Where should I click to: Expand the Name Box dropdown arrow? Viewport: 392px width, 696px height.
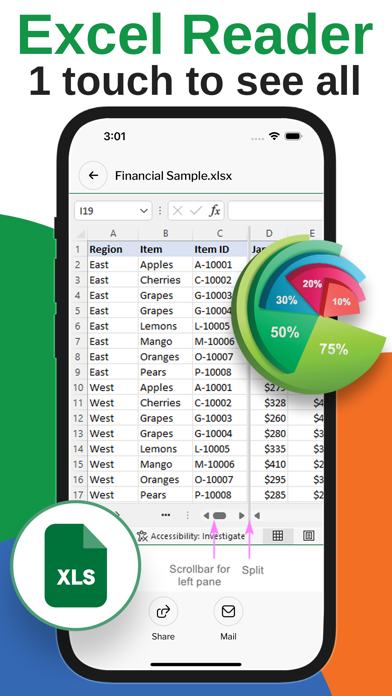point(144,211)
